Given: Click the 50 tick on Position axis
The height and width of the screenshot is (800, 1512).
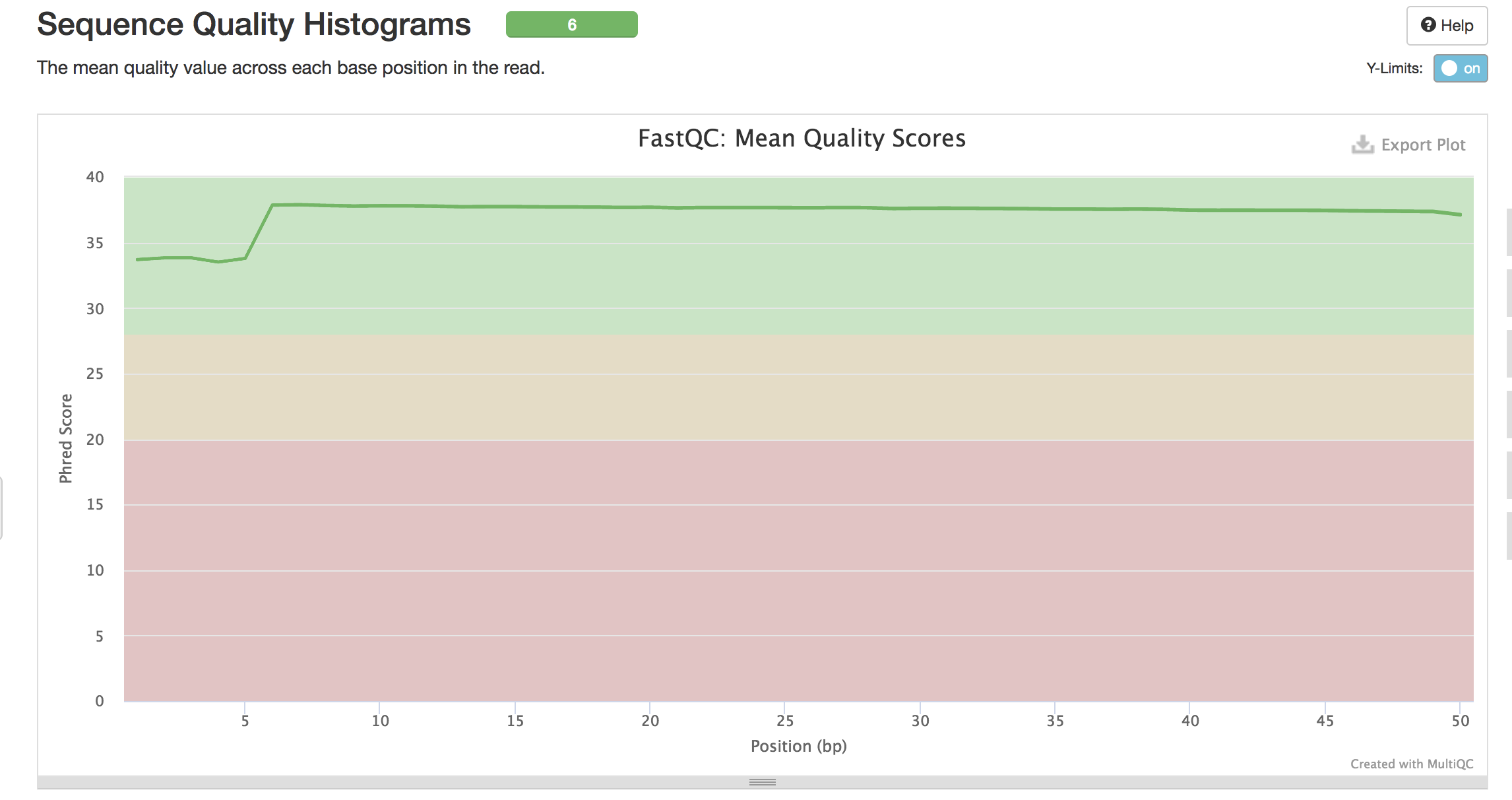Looking at the screenshot, I should click(1460, 721).
